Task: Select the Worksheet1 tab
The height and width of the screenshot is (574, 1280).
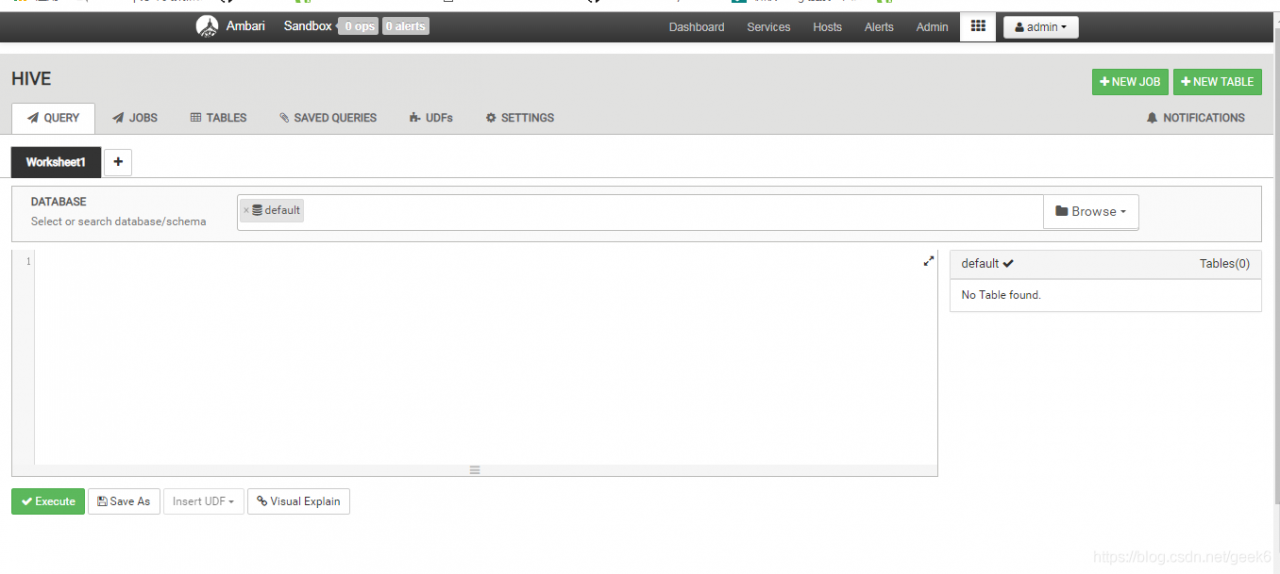Action: coord(56,162)
